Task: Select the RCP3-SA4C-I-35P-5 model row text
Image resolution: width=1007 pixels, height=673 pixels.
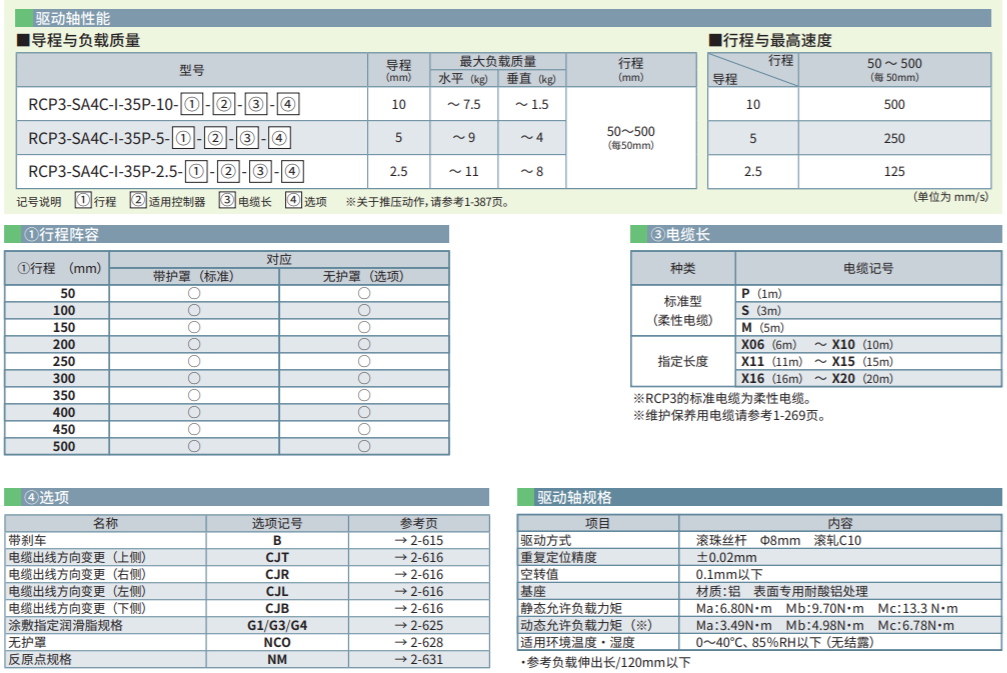Action: 159,137
